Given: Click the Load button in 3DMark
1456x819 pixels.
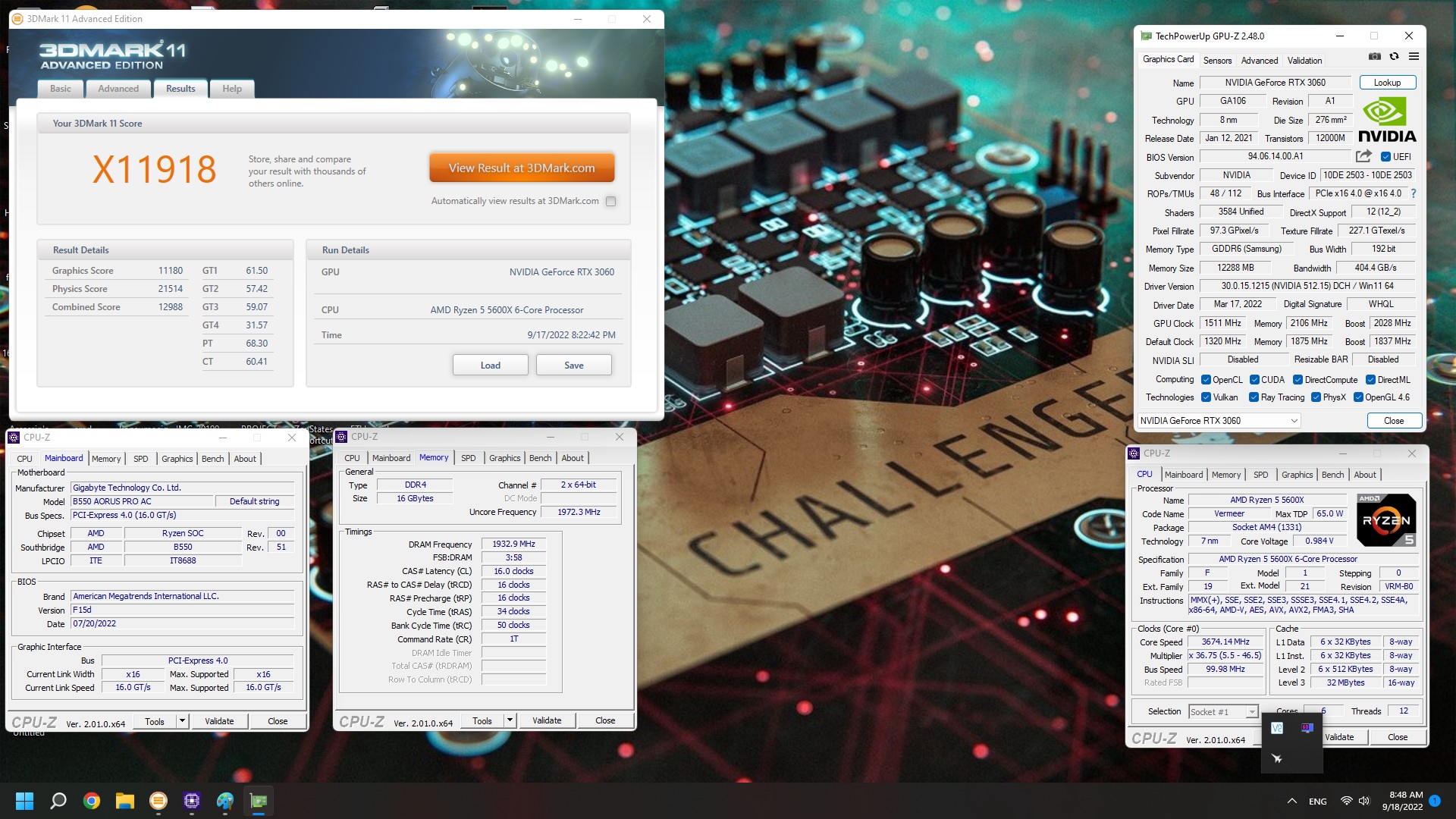Looking at the screenshot, I should pyautogui.click(x=491, y=365).
